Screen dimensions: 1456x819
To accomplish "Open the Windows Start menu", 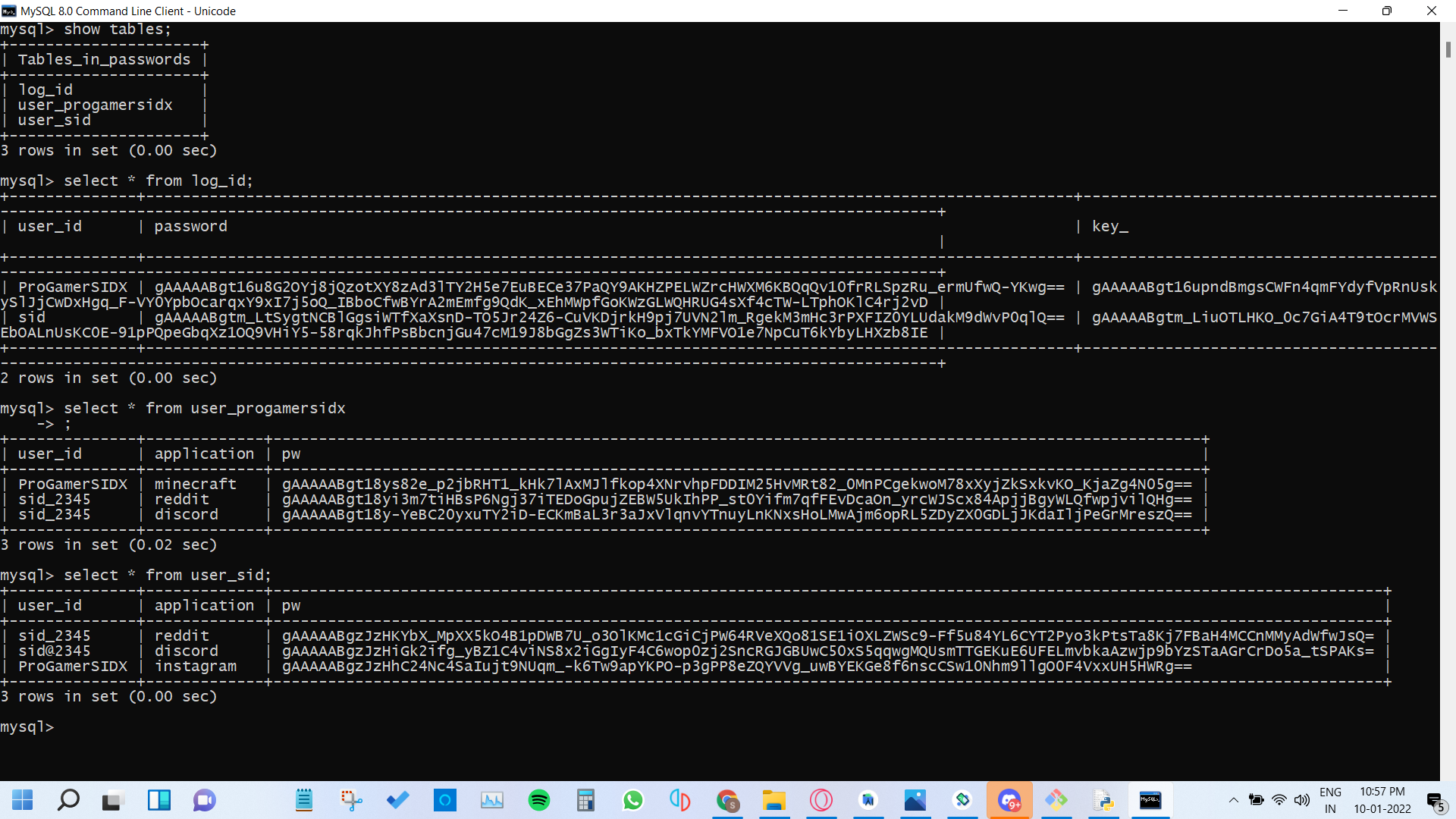I will pyautogui.click(x=23, y=800).
